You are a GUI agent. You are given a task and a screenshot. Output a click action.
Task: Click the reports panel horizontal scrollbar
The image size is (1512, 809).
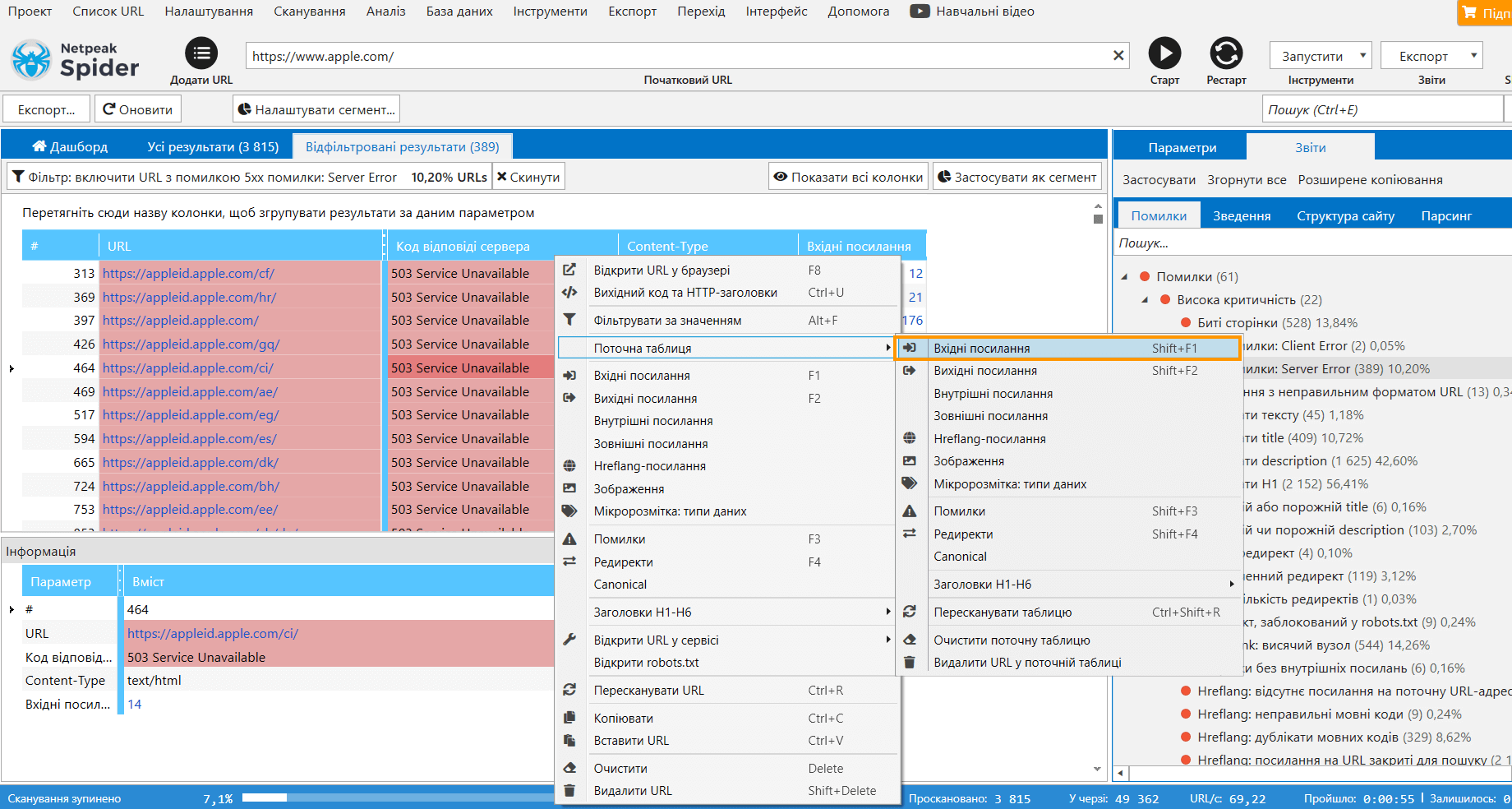[1315, 774]
